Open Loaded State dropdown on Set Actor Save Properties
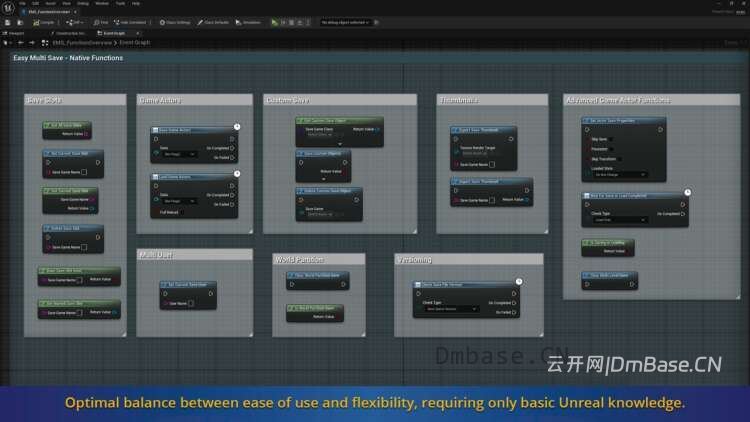750x422 pixels. click(x=619, y=175)
